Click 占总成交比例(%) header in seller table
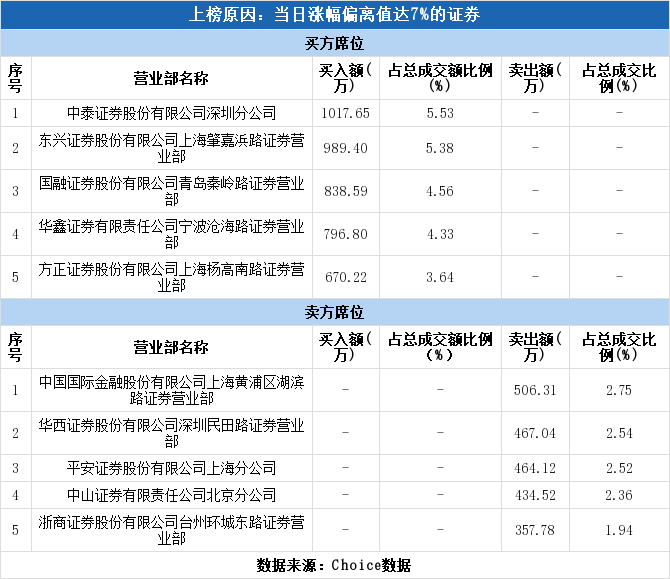670x579 pixels. tap(619, 347)
